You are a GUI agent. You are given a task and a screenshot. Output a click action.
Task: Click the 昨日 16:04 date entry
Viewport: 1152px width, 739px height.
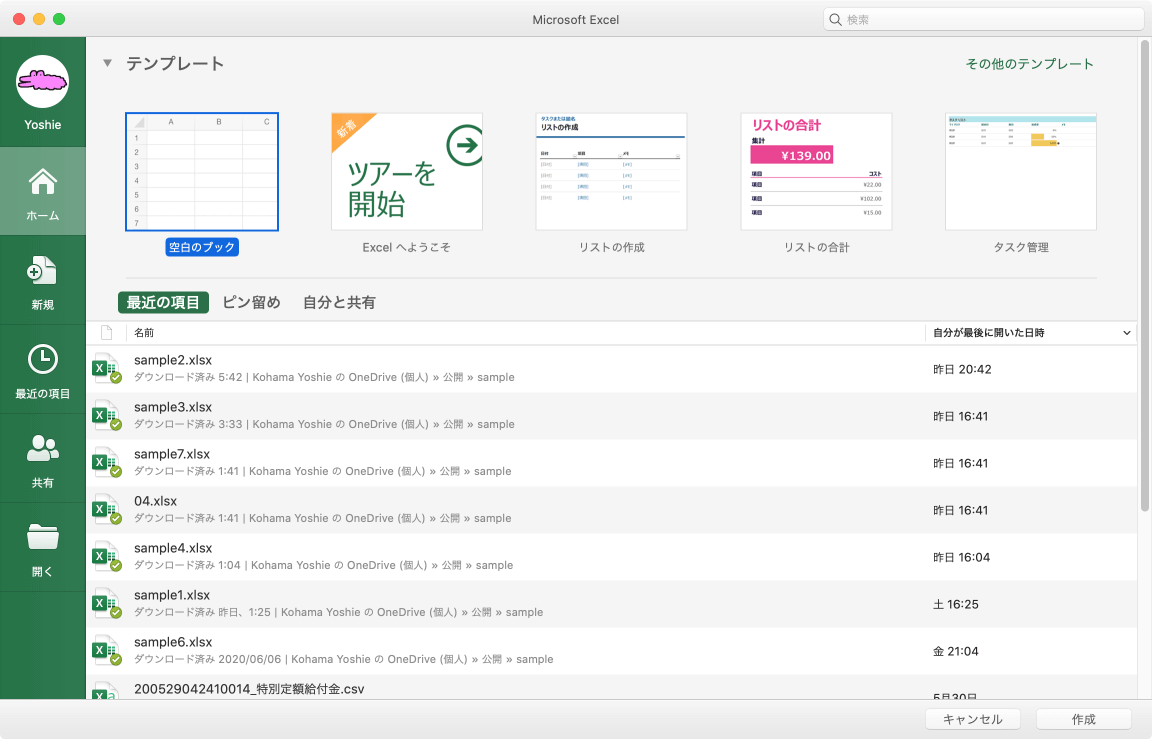click(x=962, y=558)
